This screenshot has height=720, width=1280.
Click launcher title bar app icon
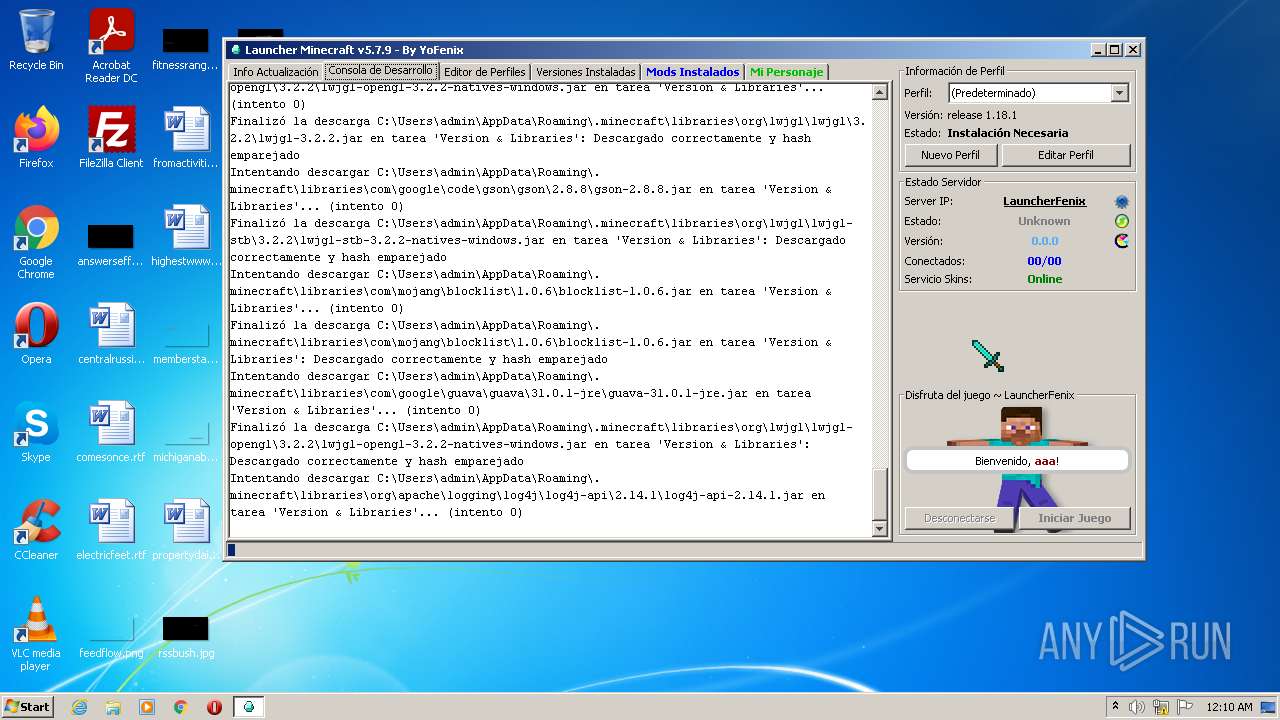[236, 50]
